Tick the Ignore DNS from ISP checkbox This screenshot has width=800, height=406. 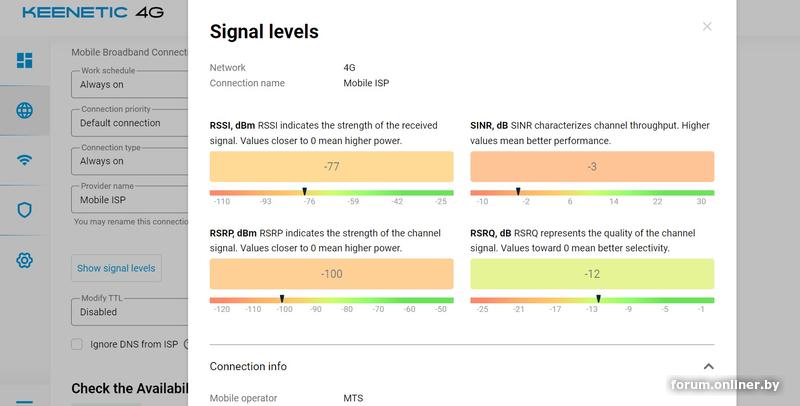[x=77, y=344]
